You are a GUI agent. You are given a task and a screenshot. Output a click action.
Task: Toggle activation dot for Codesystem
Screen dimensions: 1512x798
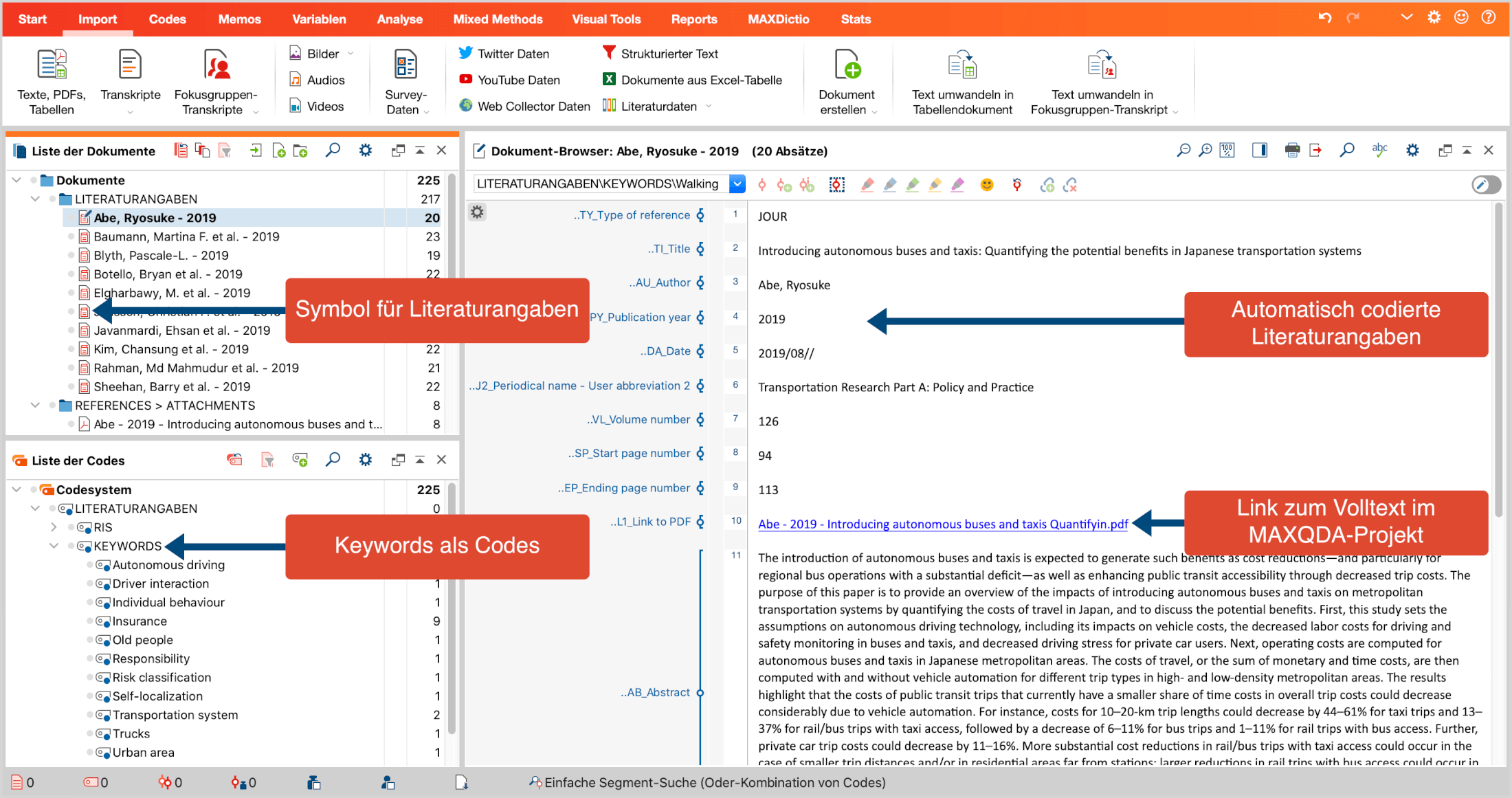pyautogui.click(x=33, y=489)
